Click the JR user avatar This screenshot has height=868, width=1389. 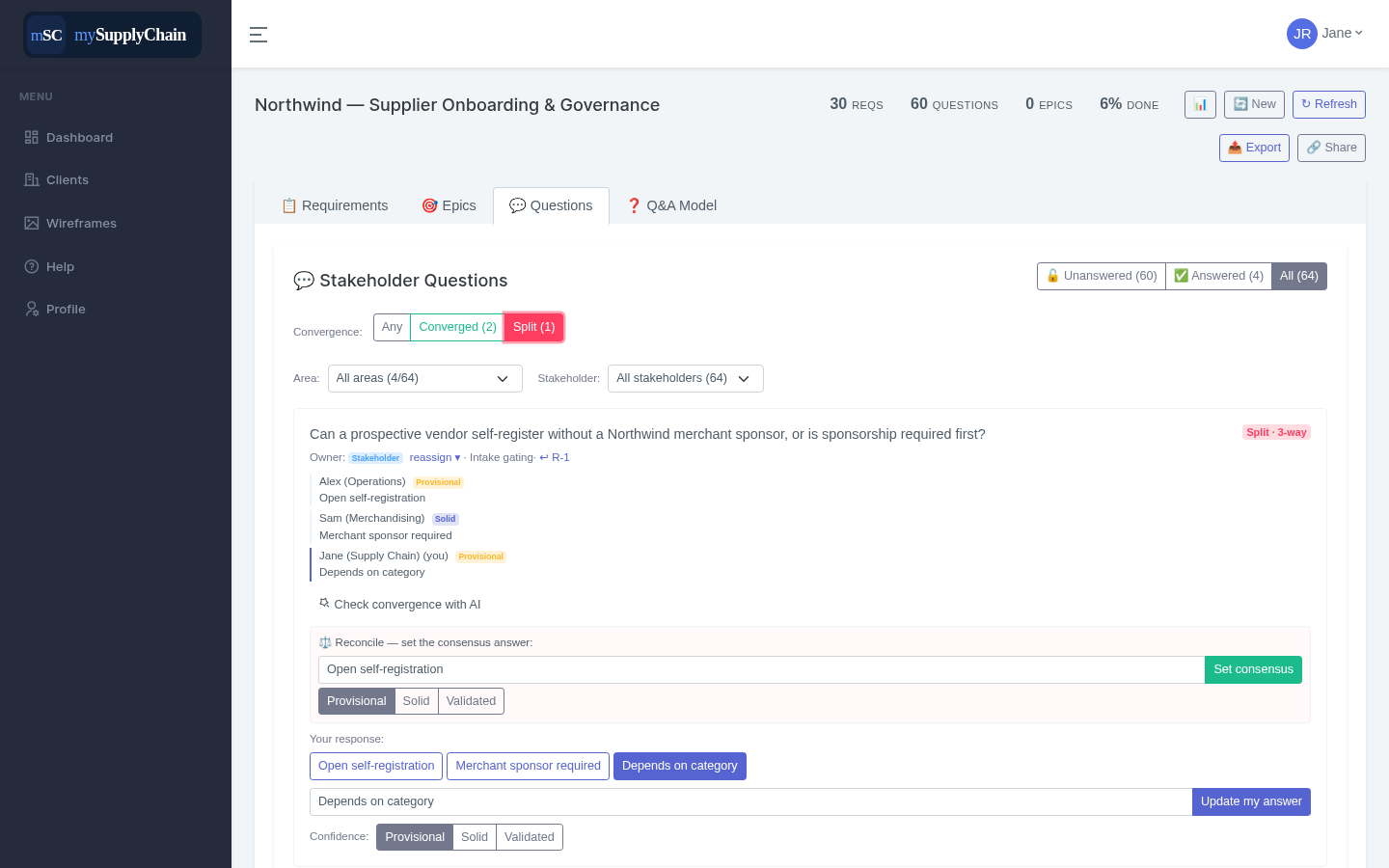tap(1302, 34)
